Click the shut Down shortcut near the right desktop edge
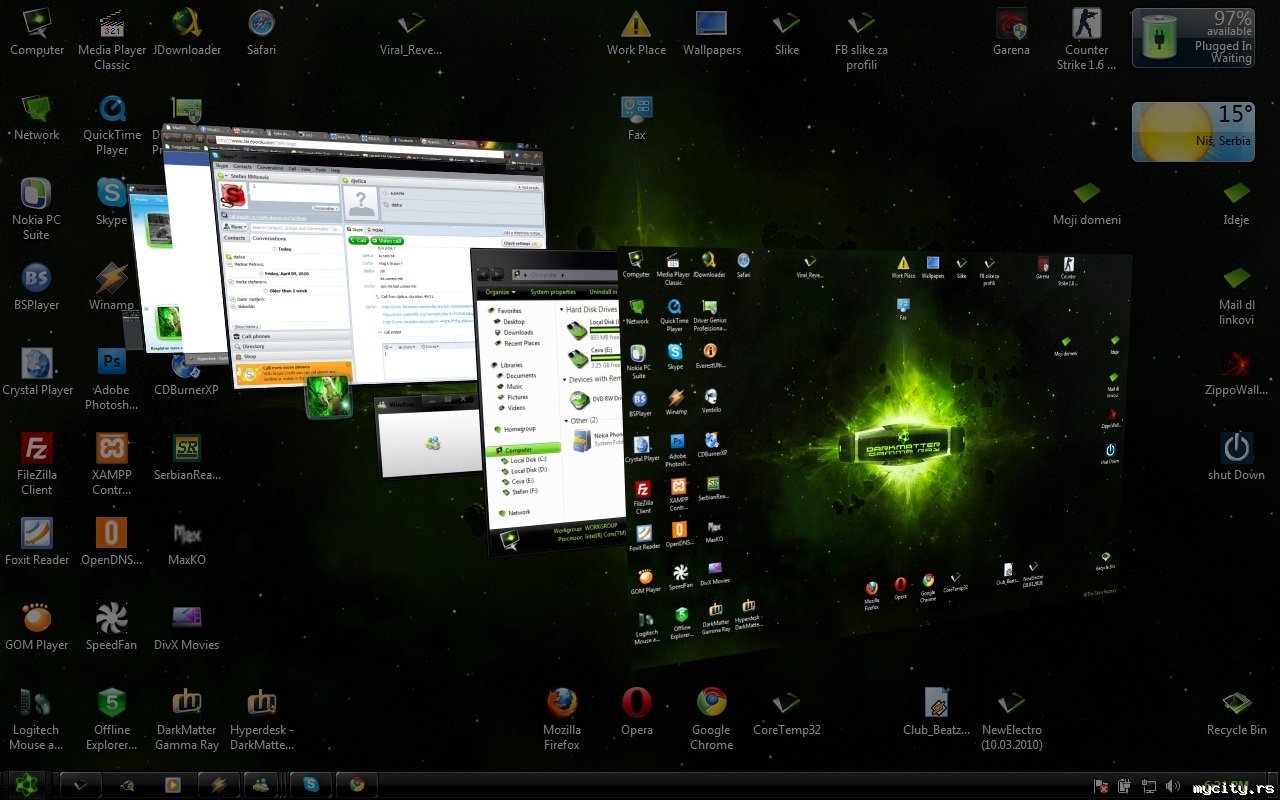 pos(1236,456)
